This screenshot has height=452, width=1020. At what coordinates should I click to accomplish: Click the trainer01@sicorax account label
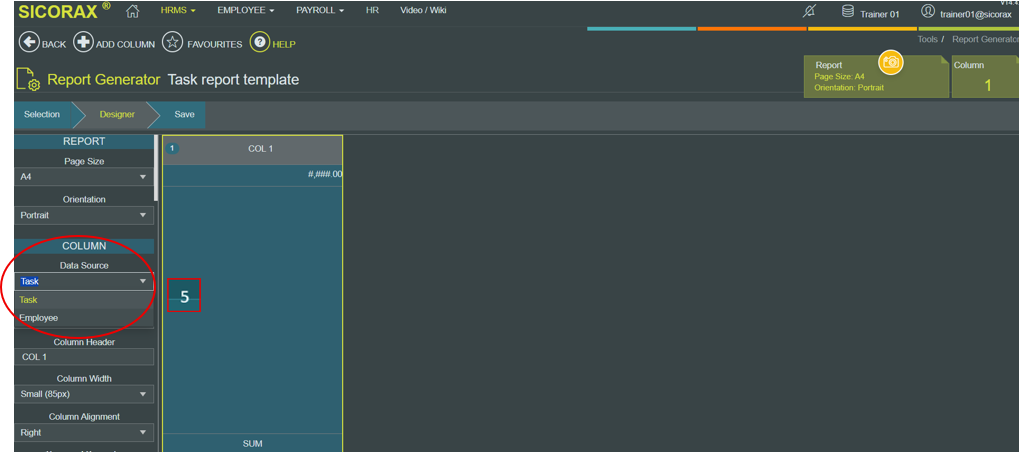point(976,14)
